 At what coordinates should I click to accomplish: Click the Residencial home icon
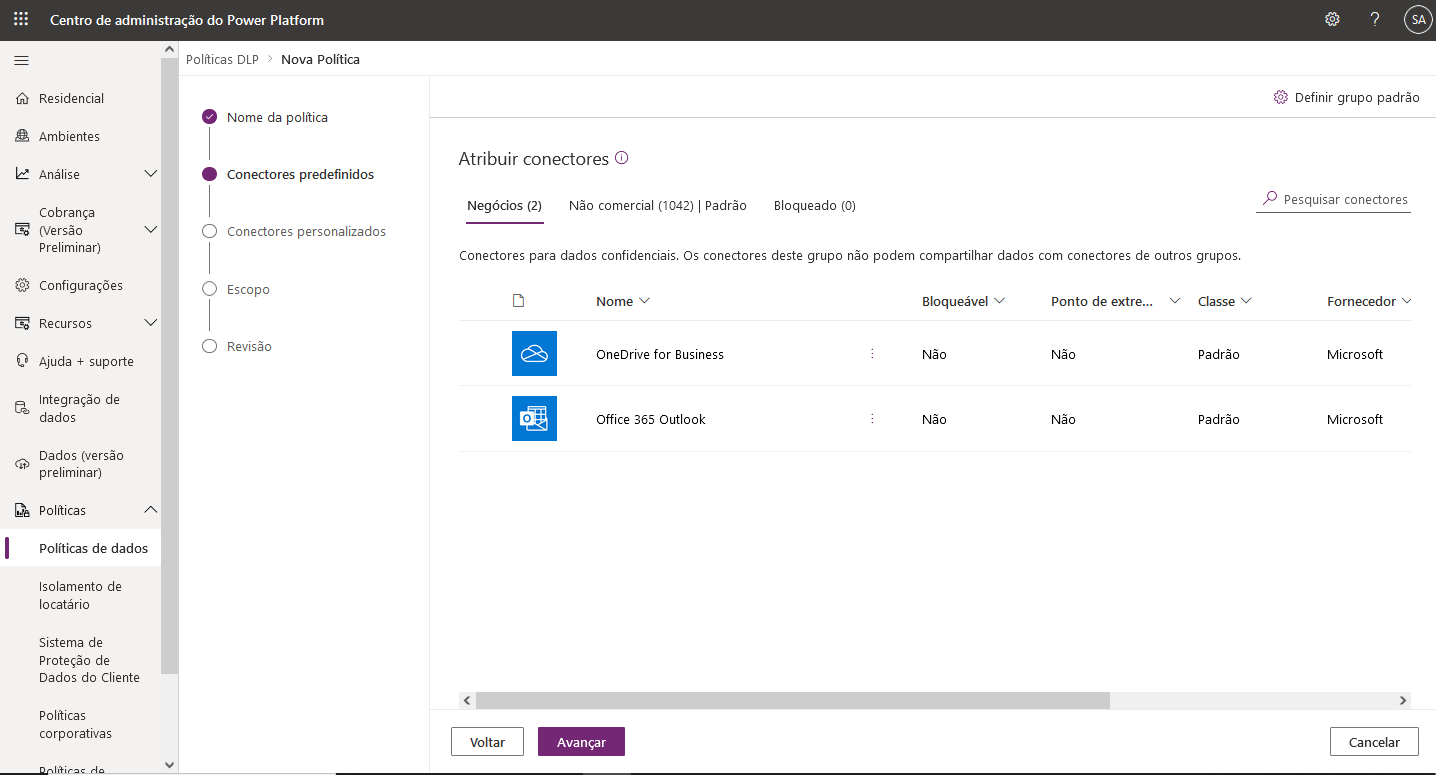click(x=22, y=98)
